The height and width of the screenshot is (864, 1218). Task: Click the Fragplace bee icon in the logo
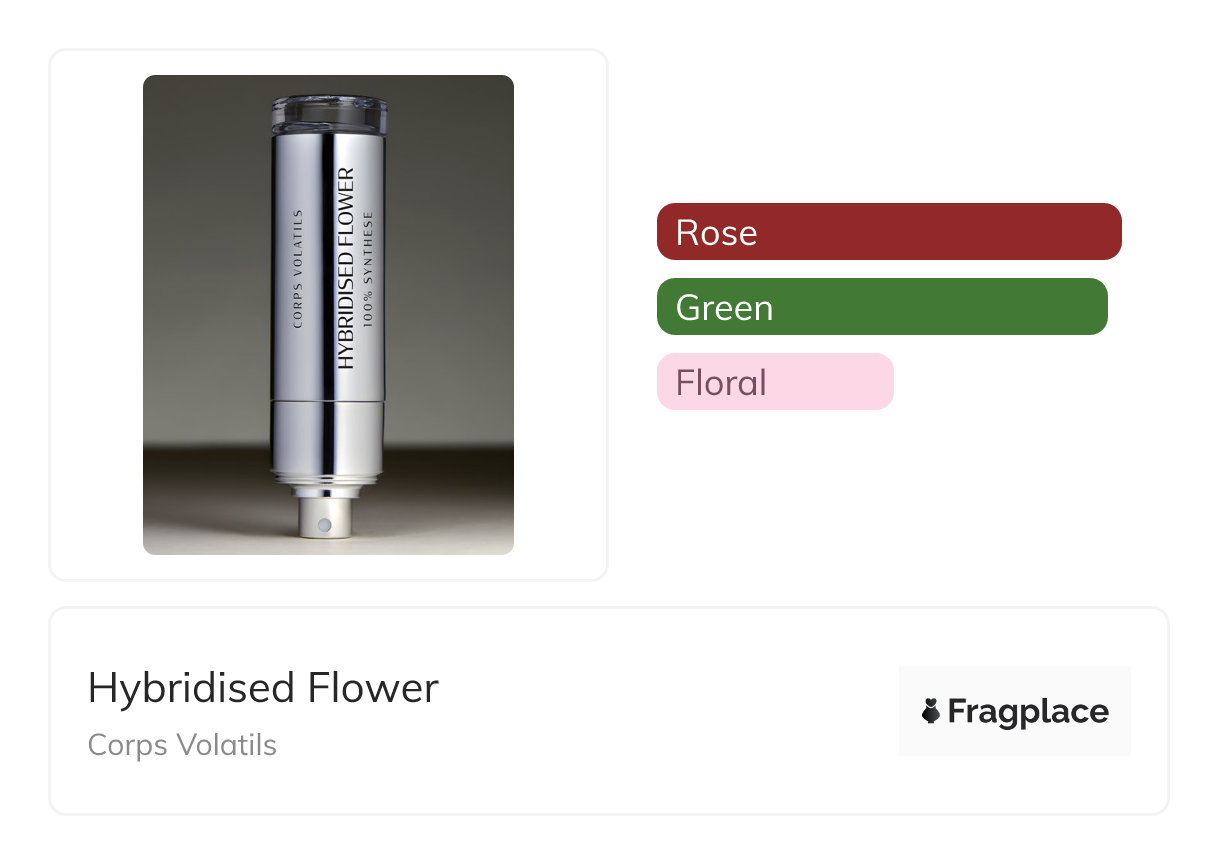(931, 712)
